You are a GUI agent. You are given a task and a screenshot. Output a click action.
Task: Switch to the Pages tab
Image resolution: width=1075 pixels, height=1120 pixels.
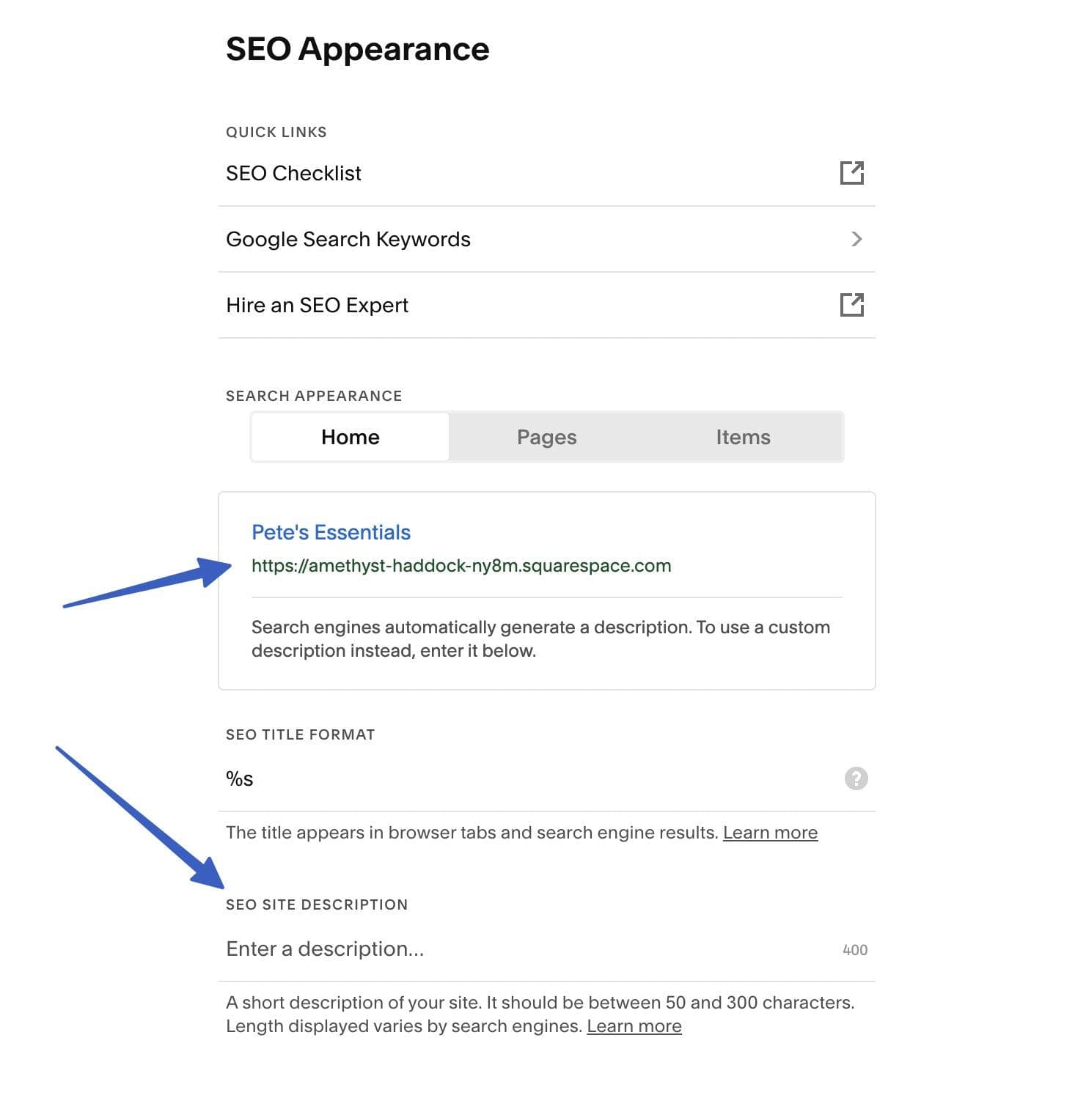coord(546,436)
